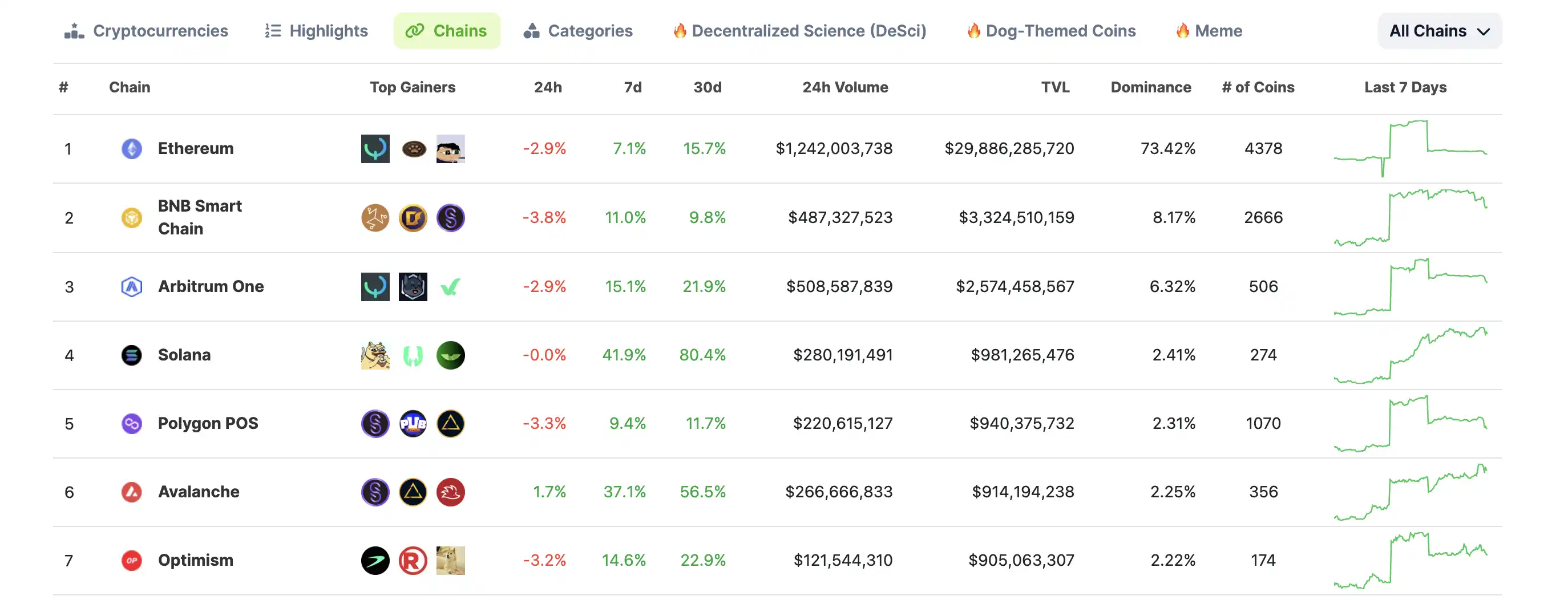Screen dimensions: 1568x600
Task: Click the BNB Smart Chain logo icon
Action: [131, 217]
